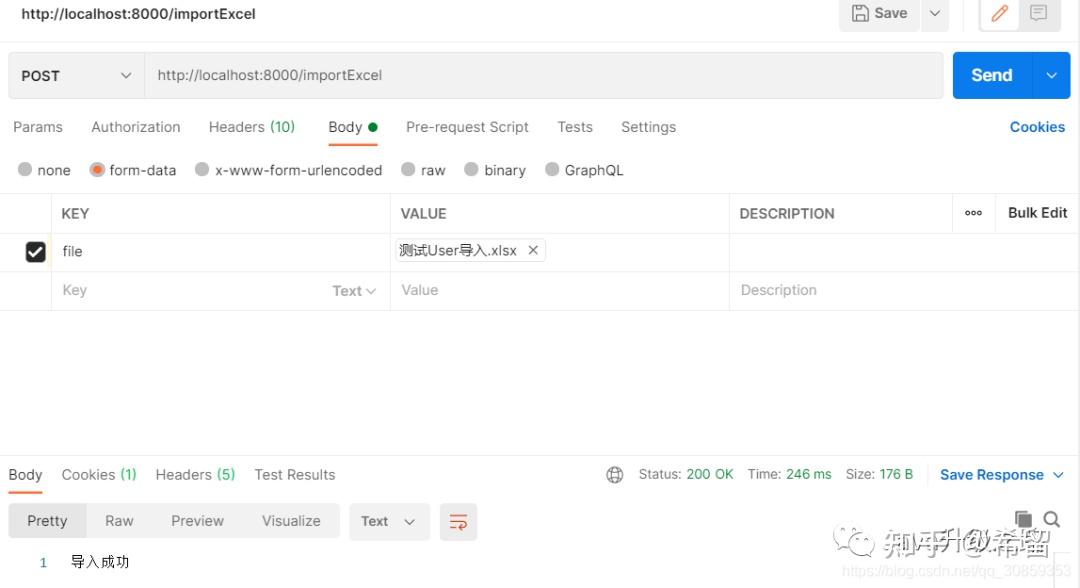This screenshot has width=1080, height=588.
Task: Open the Pre-request Script tab
Action: pos(467,127)
